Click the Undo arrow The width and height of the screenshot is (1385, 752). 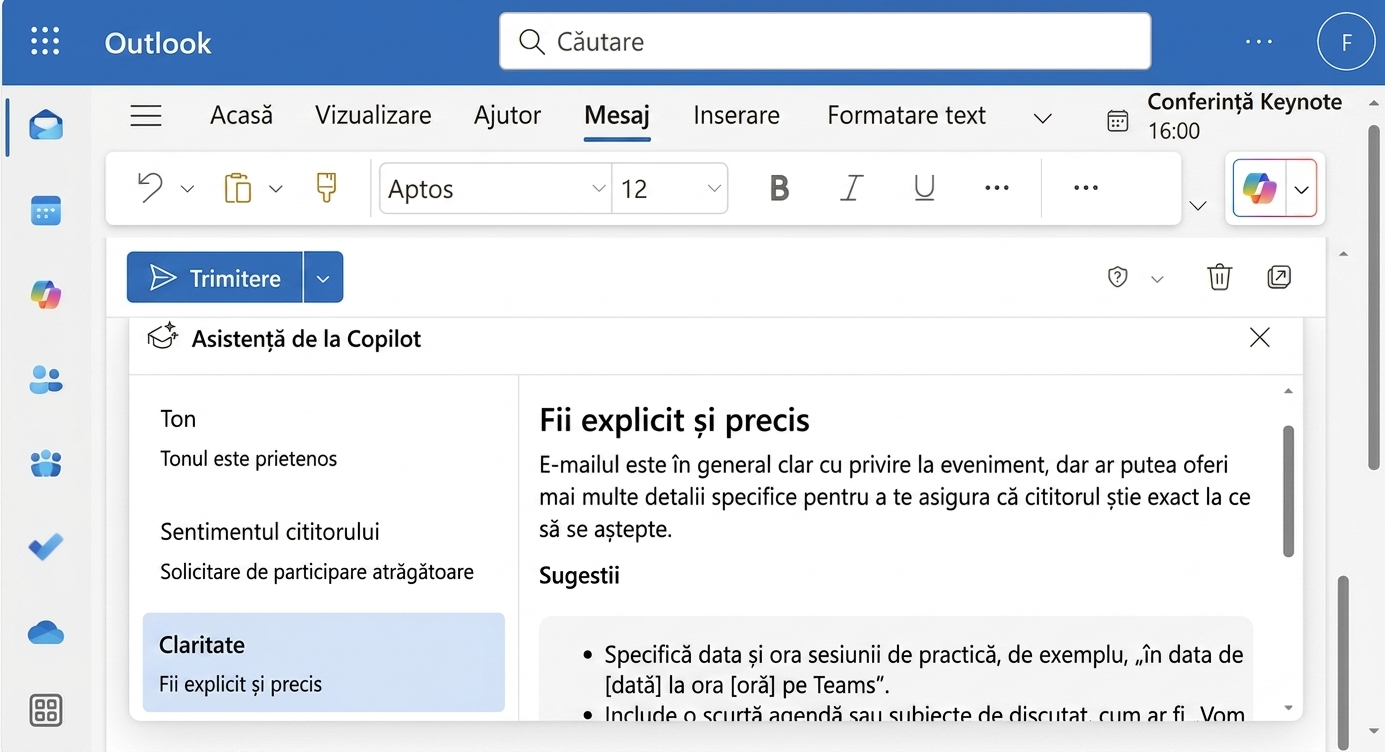150,188
